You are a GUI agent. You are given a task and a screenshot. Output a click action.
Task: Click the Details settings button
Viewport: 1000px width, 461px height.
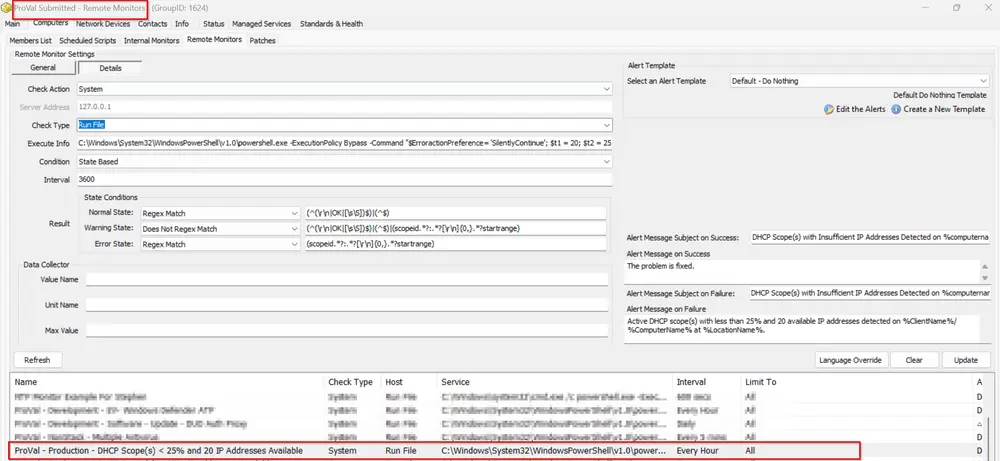tap(110, 68)
